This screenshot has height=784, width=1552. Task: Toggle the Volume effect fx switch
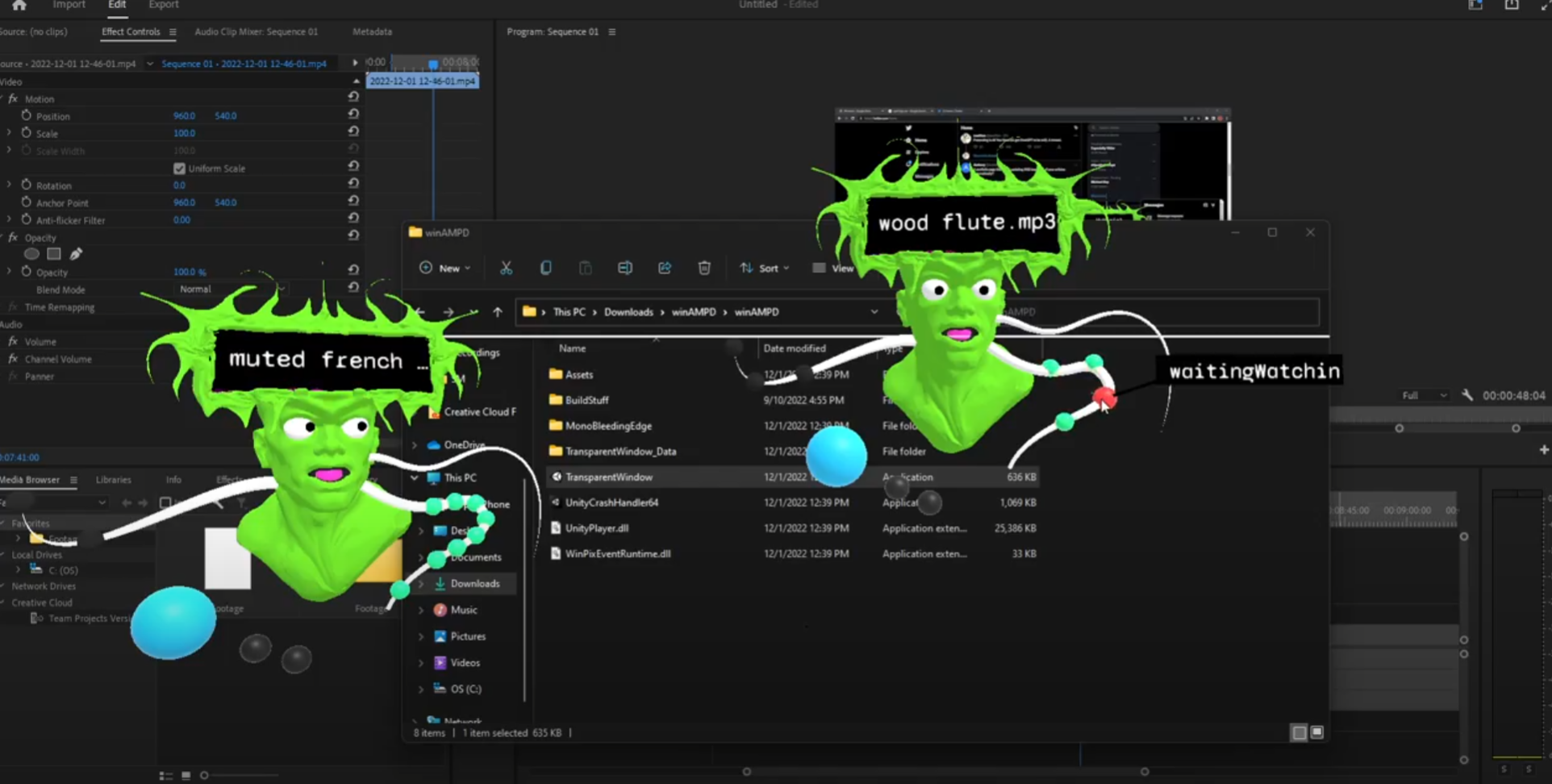tap(13, 341)
